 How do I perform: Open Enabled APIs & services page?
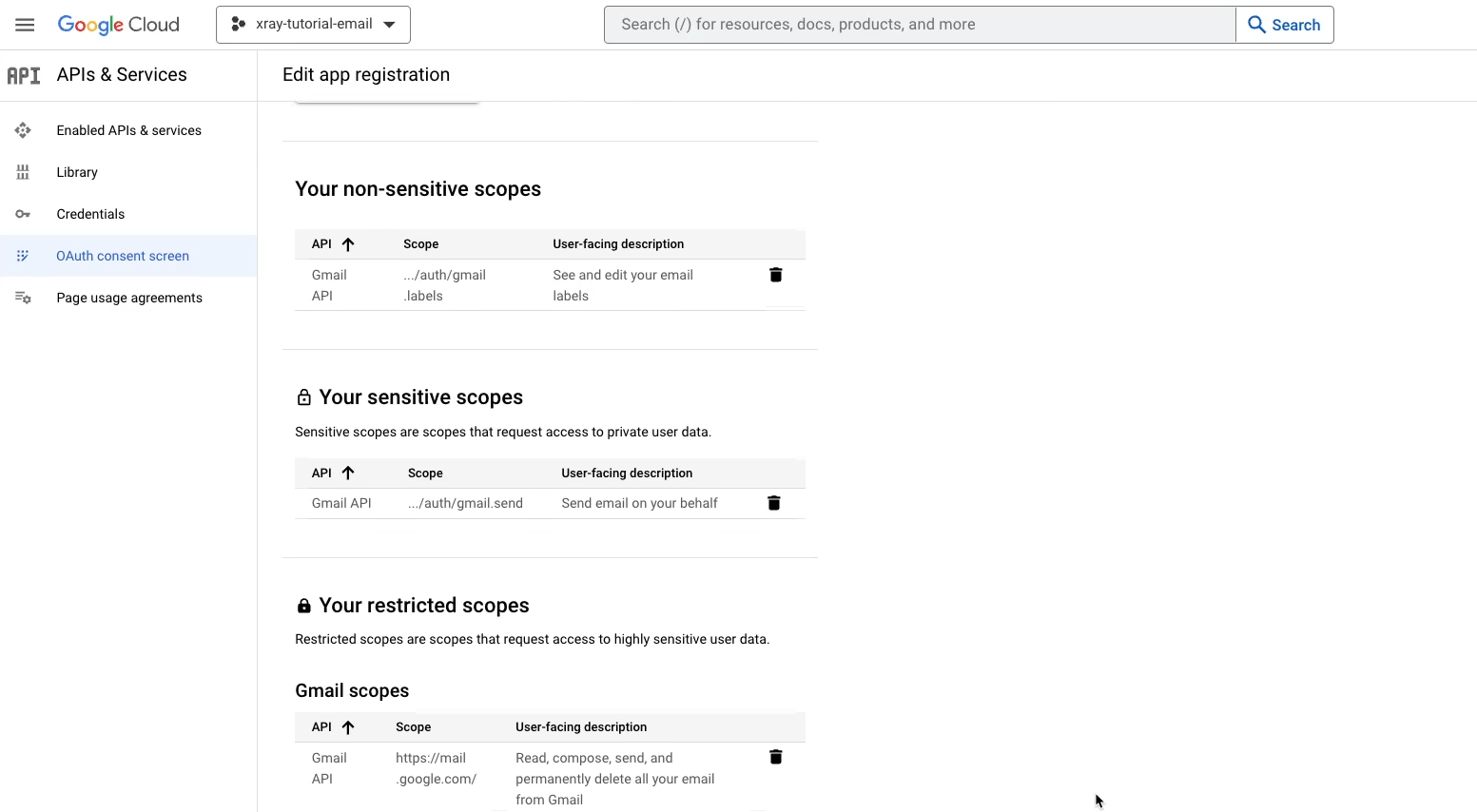(x=128, y=130)
